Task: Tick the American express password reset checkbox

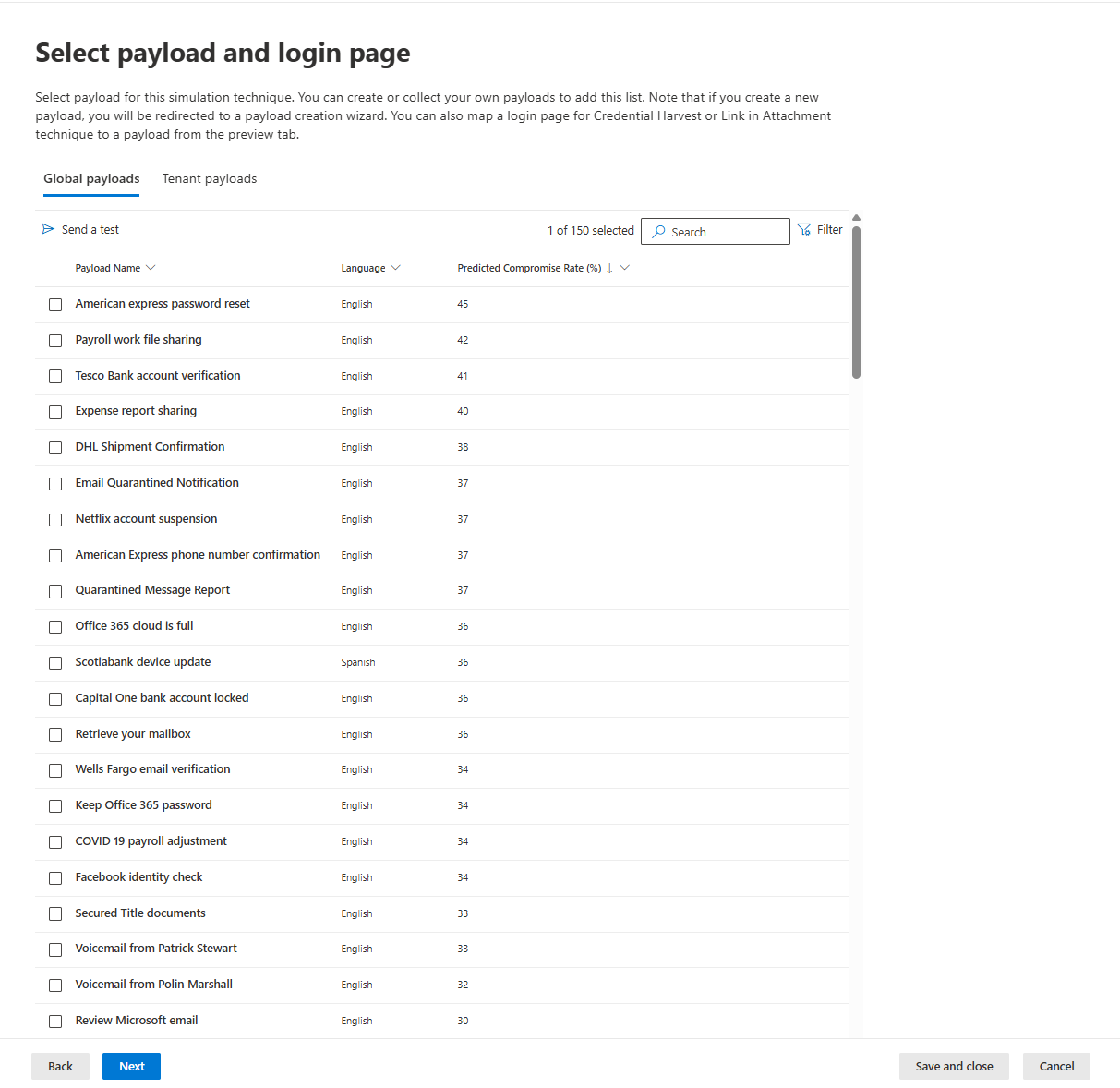Action: (x=55, y=304)
